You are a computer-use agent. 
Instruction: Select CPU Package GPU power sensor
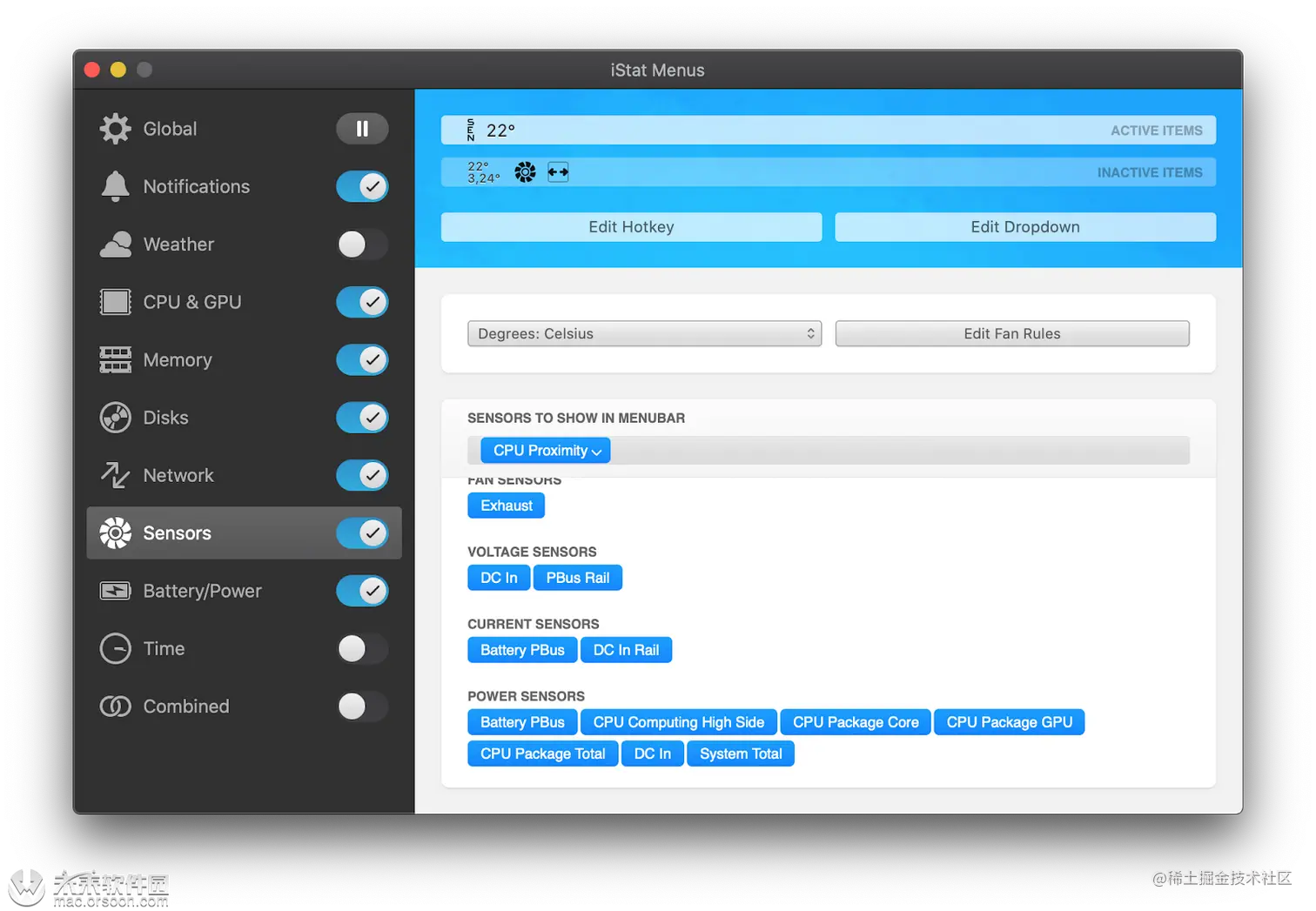tap(1010, 722)
